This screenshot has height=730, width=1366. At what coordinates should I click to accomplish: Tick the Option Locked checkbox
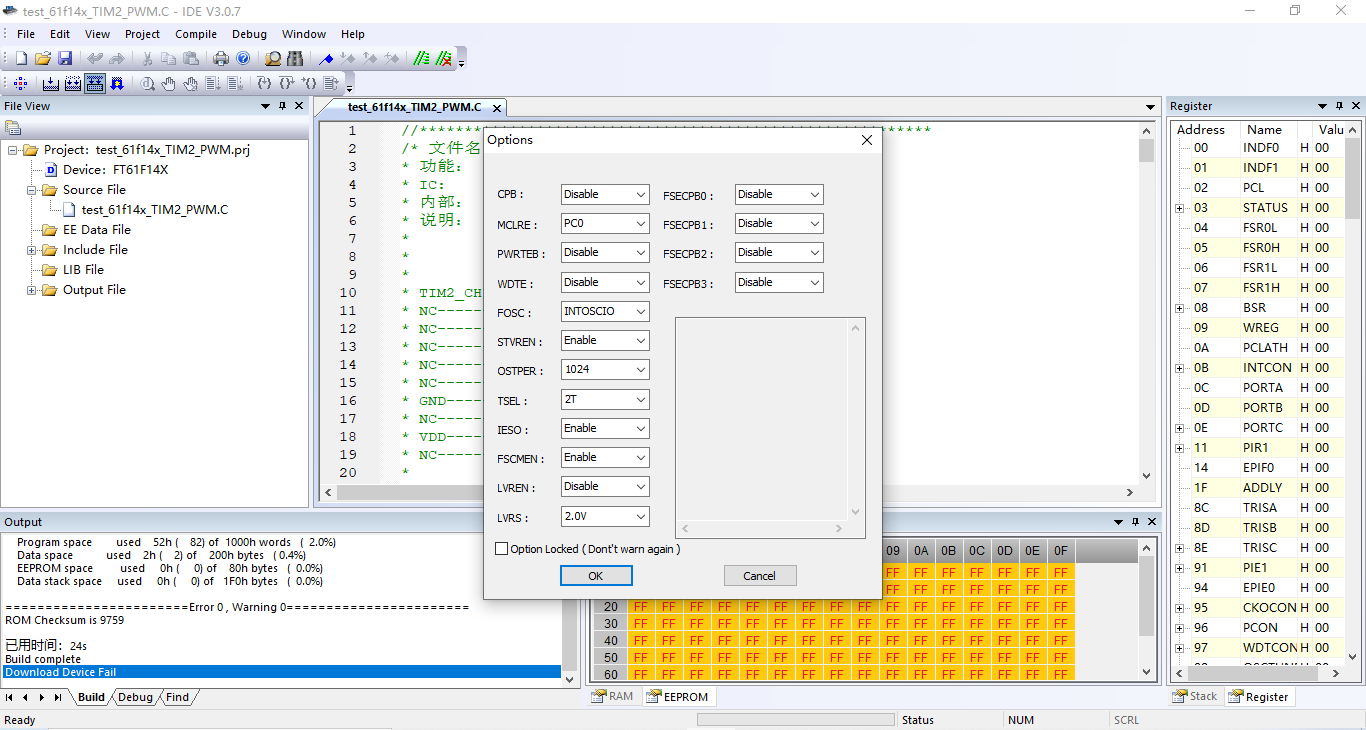(502, 549)
